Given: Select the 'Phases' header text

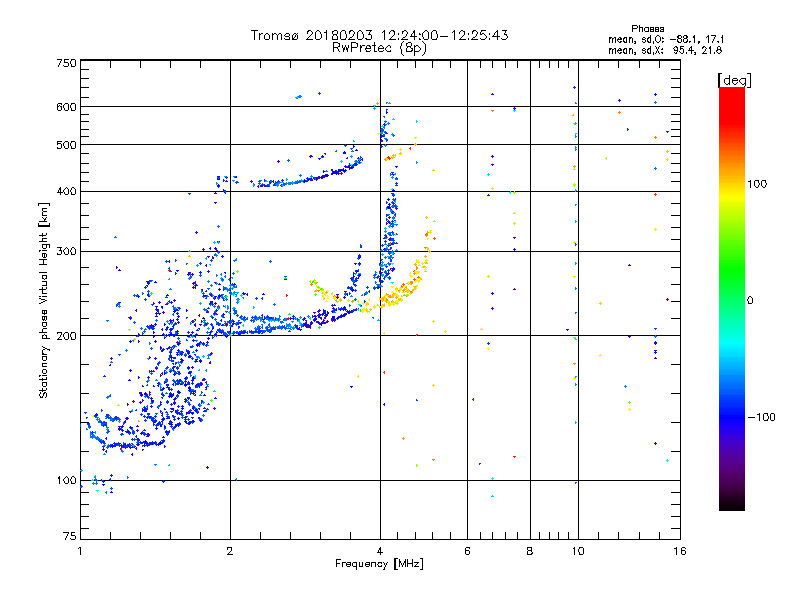Looking at the screenshot, I should [x=647, y=29].
